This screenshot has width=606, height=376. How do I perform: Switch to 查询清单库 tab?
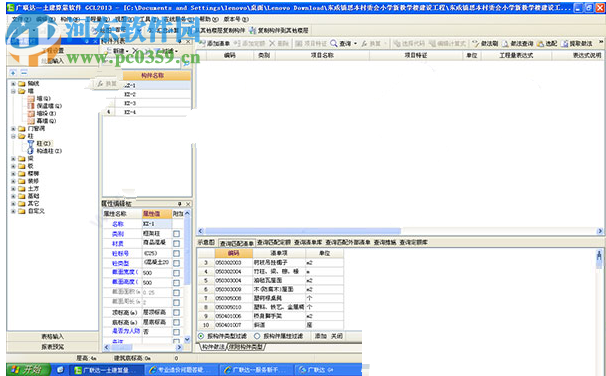point(308,243)
